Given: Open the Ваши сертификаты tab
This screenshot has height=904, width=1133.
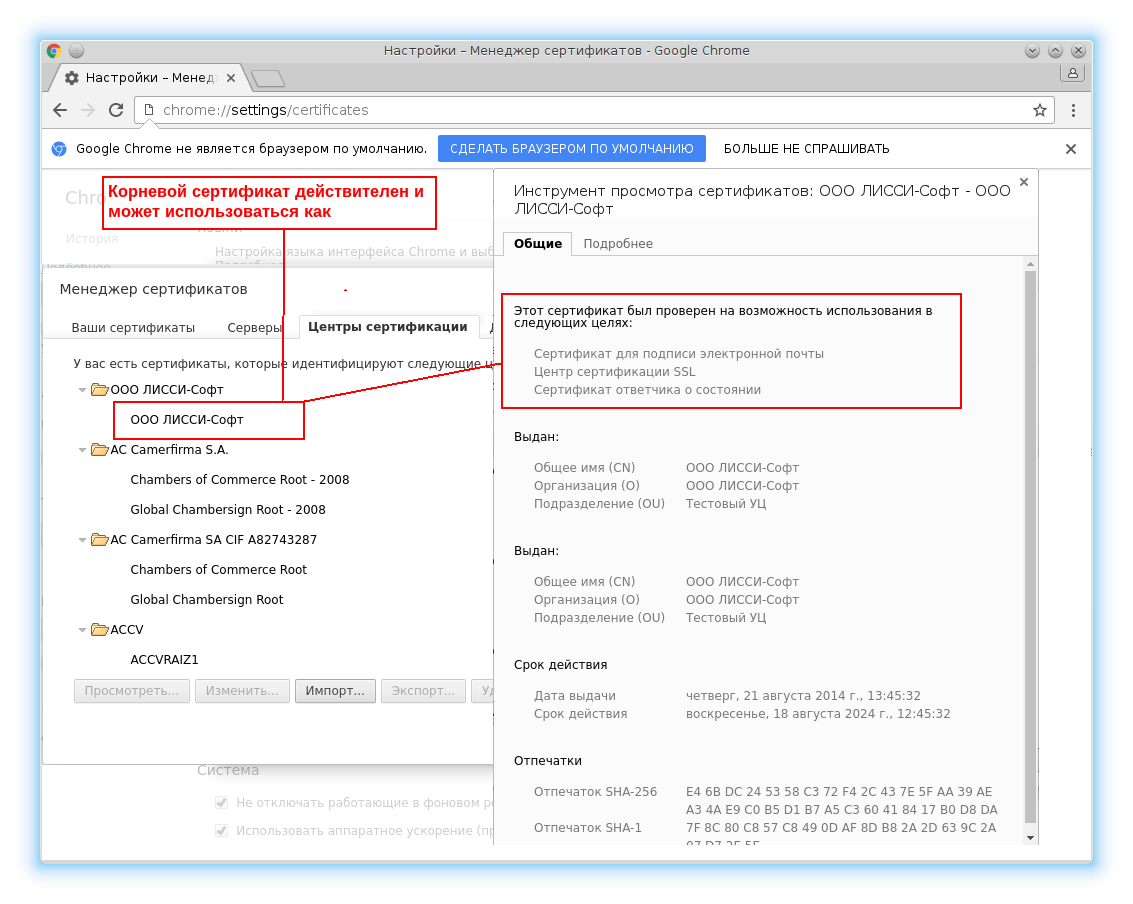Looking at the screenshot, I should (133, 327).
